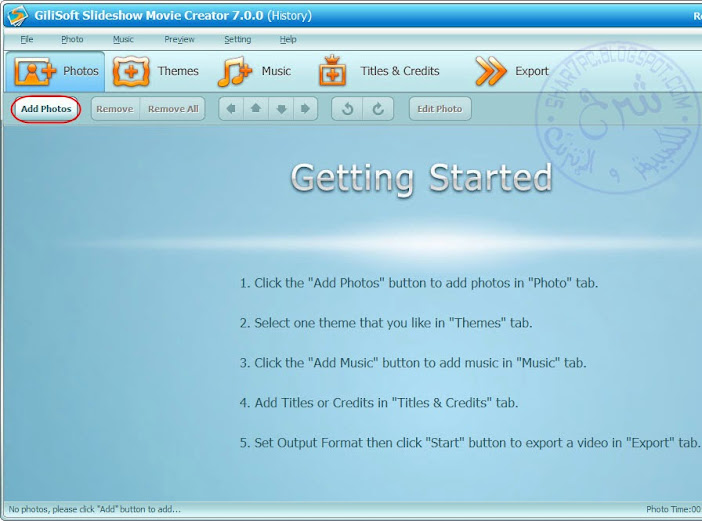Move photo down with arrow icon
The width and height of the screenshot is (702, 521).
point(281,109)
